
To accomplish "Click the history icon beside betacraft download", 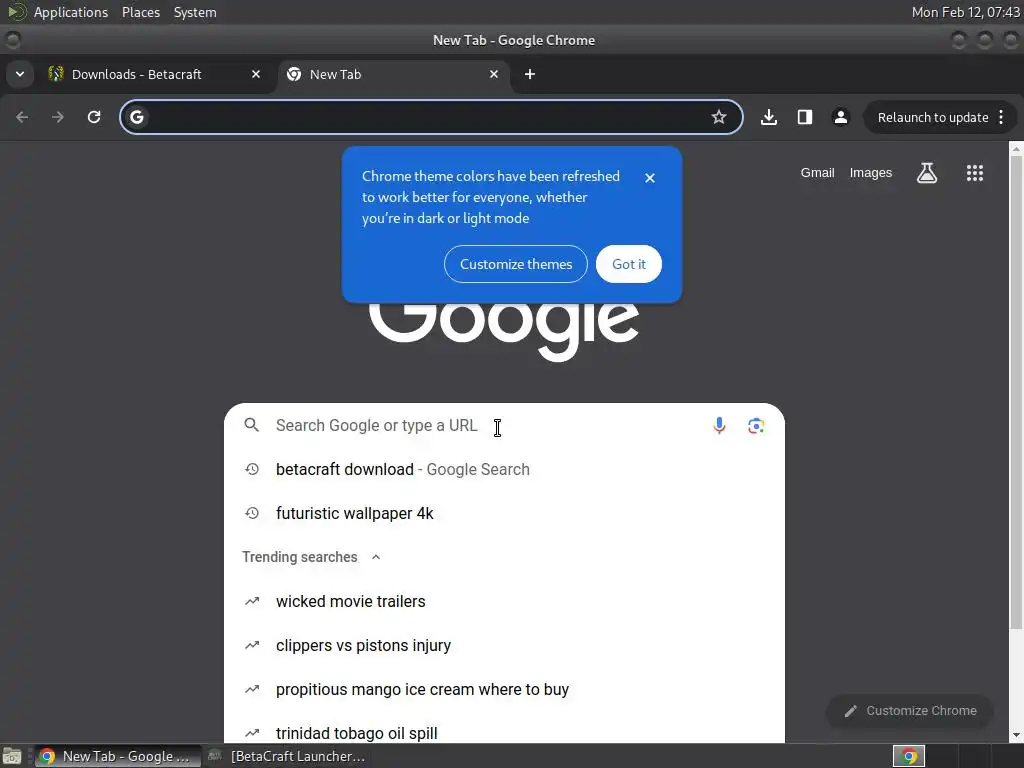I will [x=251, y=469].
